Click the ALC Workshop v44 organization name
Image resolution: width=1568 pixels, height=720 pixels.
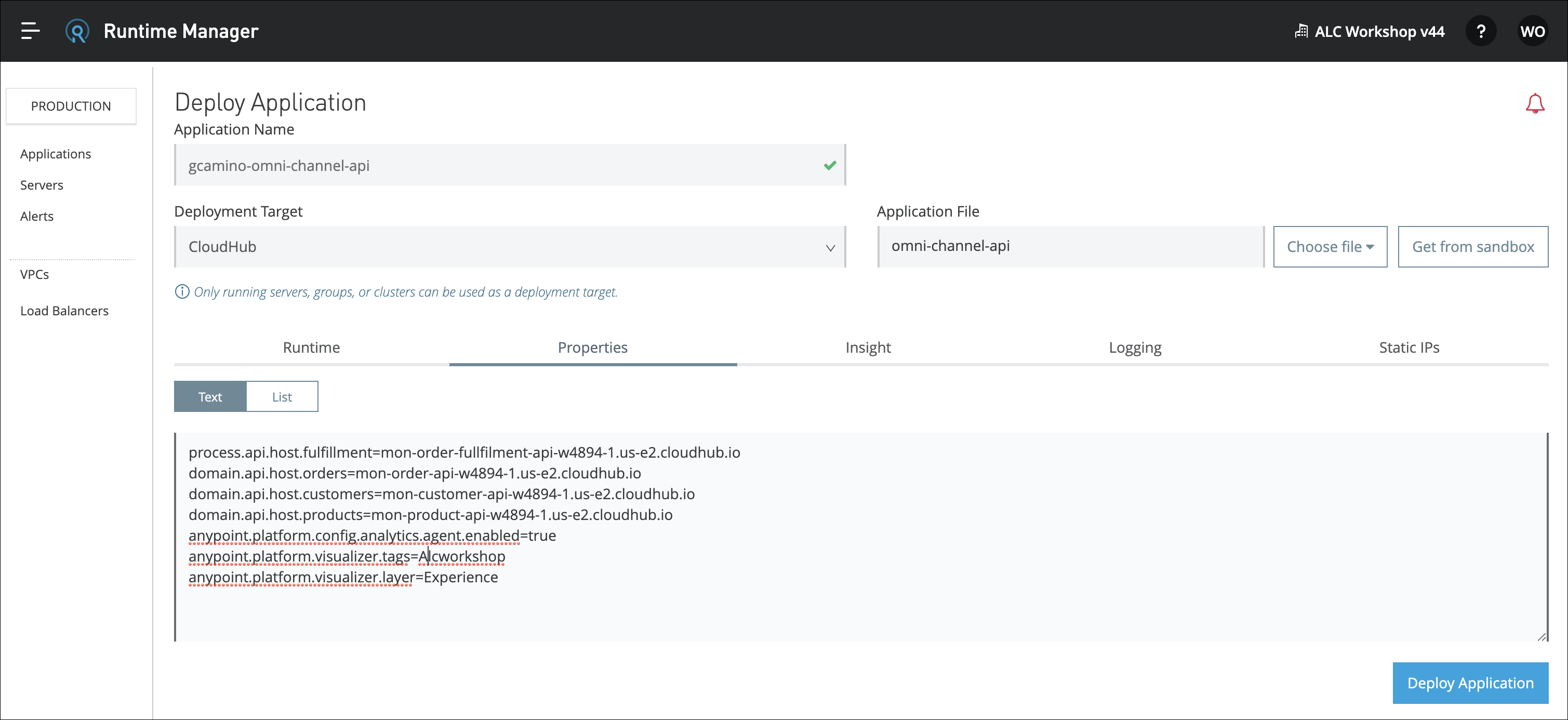(x=1379, y=31)
